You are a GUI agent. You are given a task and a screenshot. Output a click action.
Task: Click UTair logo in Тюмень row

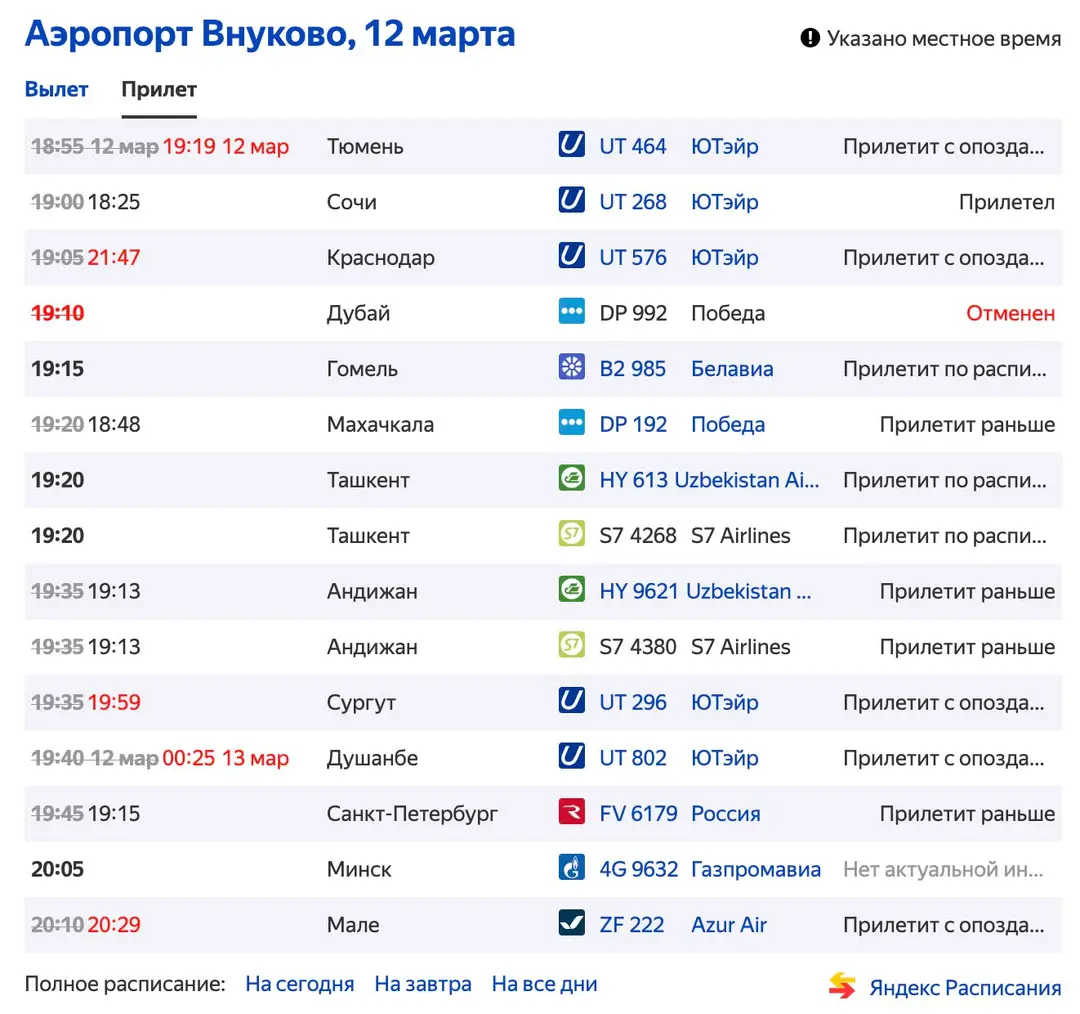coord(571,145)
